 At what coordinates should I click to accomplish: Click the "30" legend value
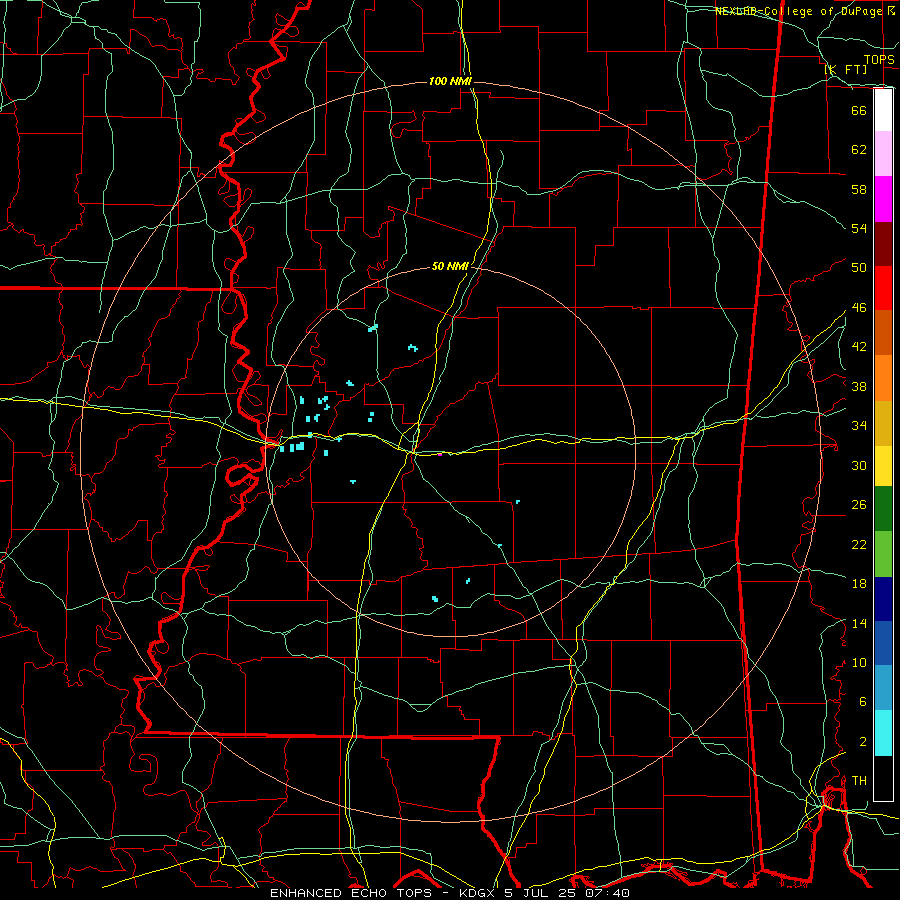point(859,465)
